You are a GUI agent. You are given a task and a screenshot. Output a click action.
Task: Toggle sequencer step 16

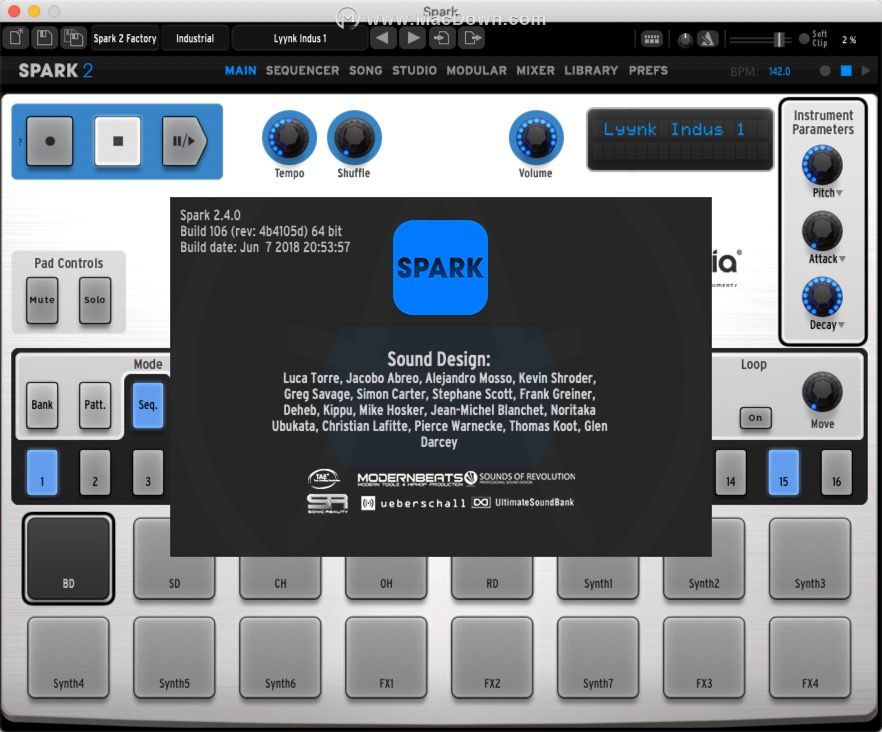836,473
